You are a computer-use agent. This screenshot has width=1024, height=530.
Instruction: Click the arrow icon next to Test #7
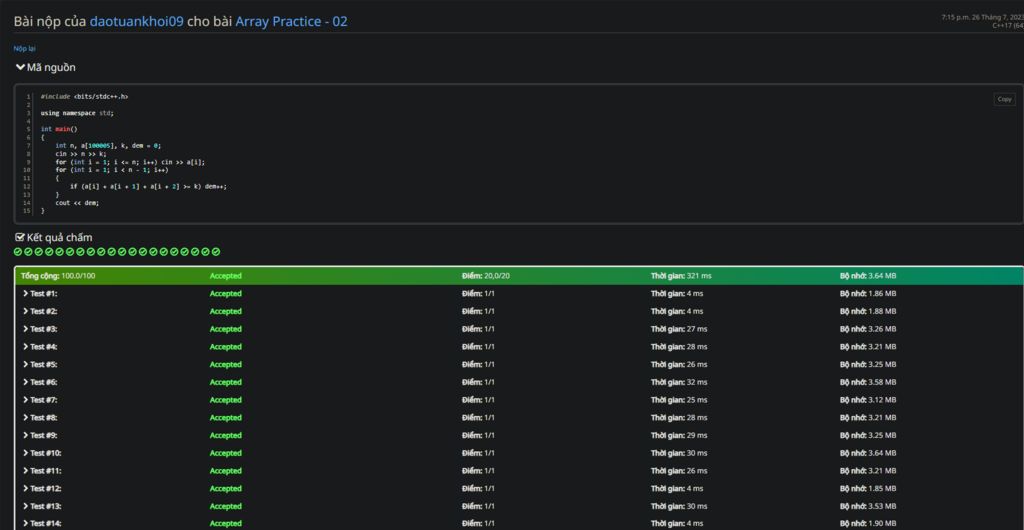point(25,400)
